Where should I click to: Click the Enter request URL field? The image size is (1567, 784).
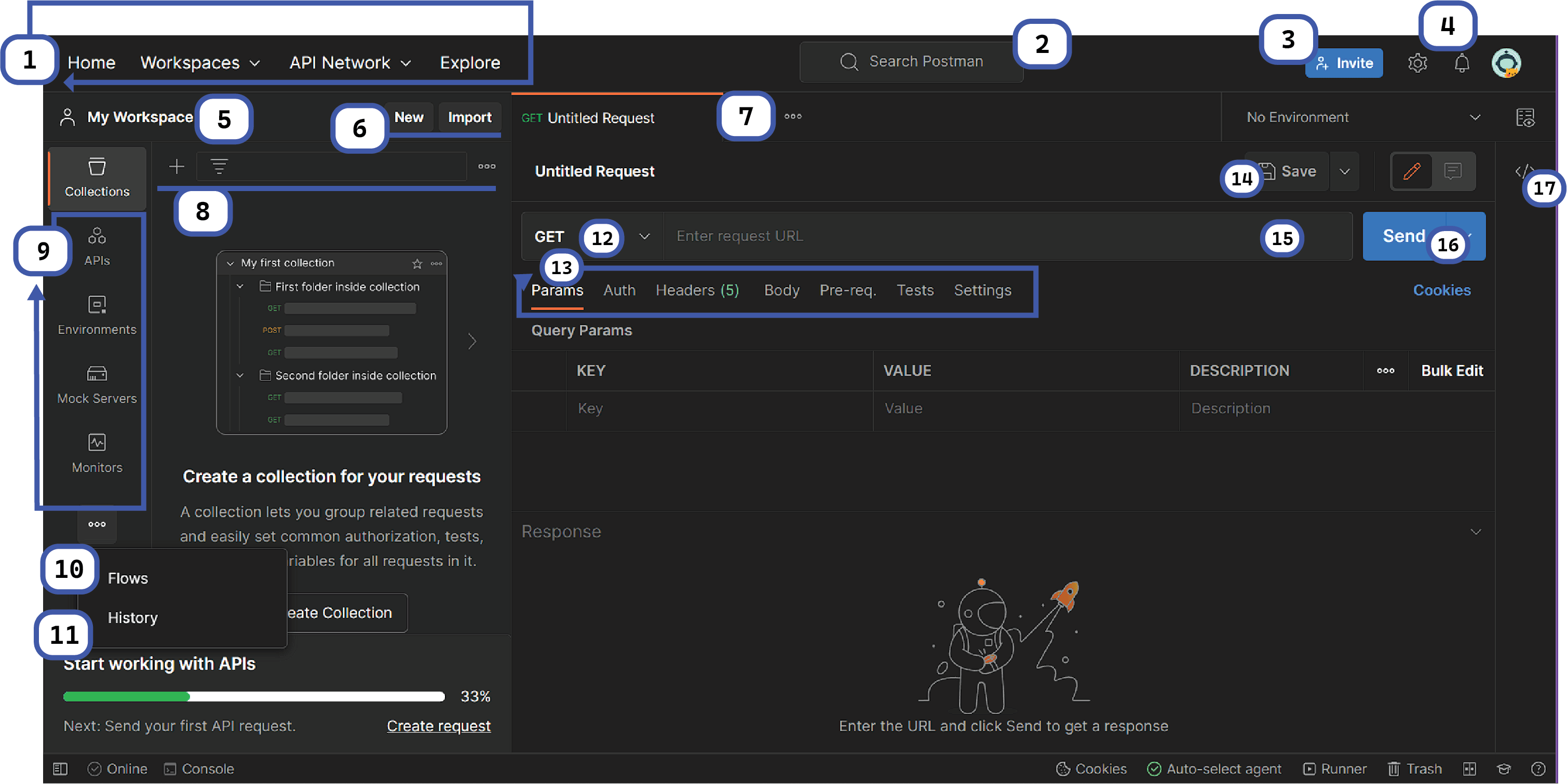[x=1007, y=236]
